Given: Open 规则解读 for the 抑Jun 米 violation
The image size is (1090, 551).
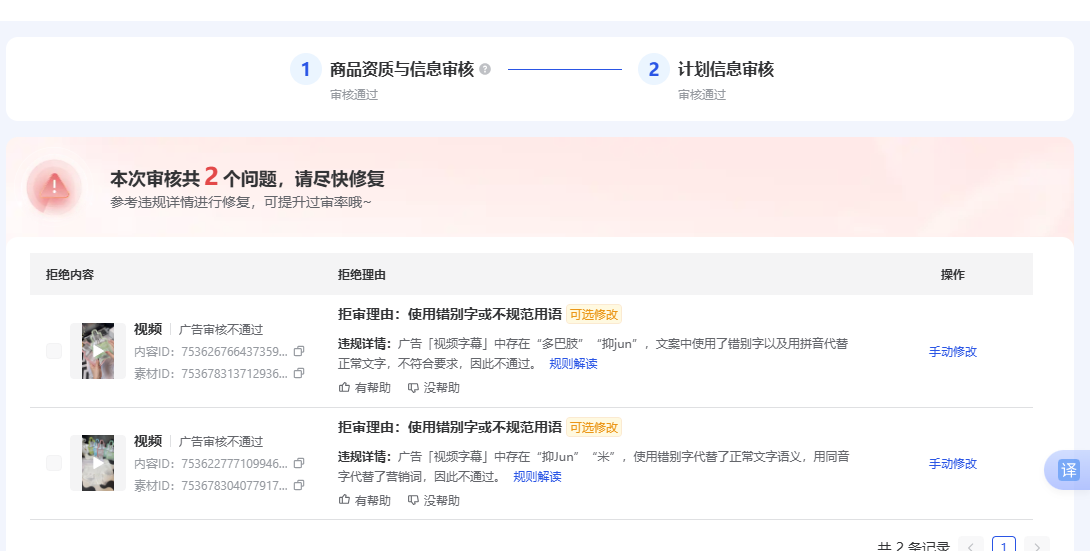Looking at the screenshot, I should click(x=537, y=477).
